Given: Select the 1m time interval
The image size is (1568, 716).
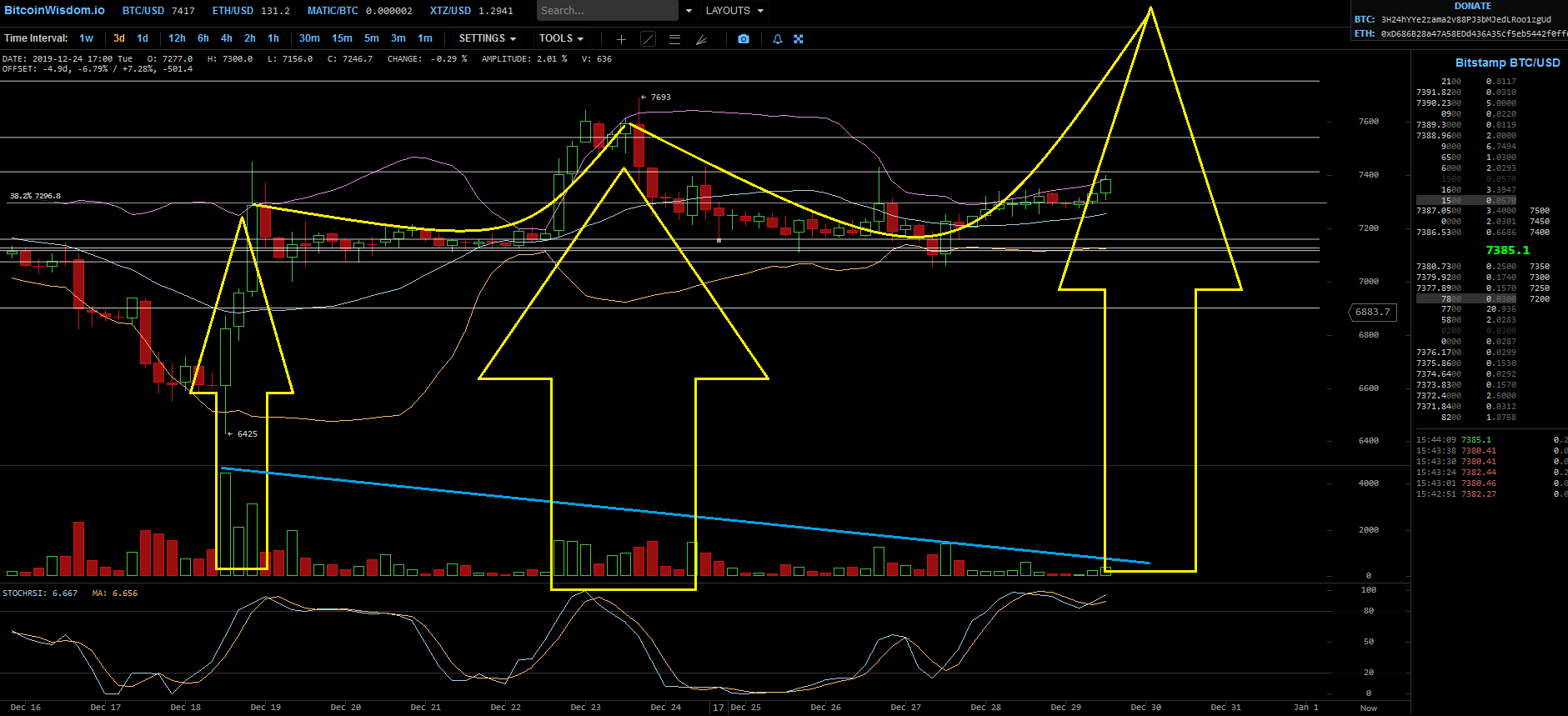Looking at the screenshot, I should (x=425, y=38).
